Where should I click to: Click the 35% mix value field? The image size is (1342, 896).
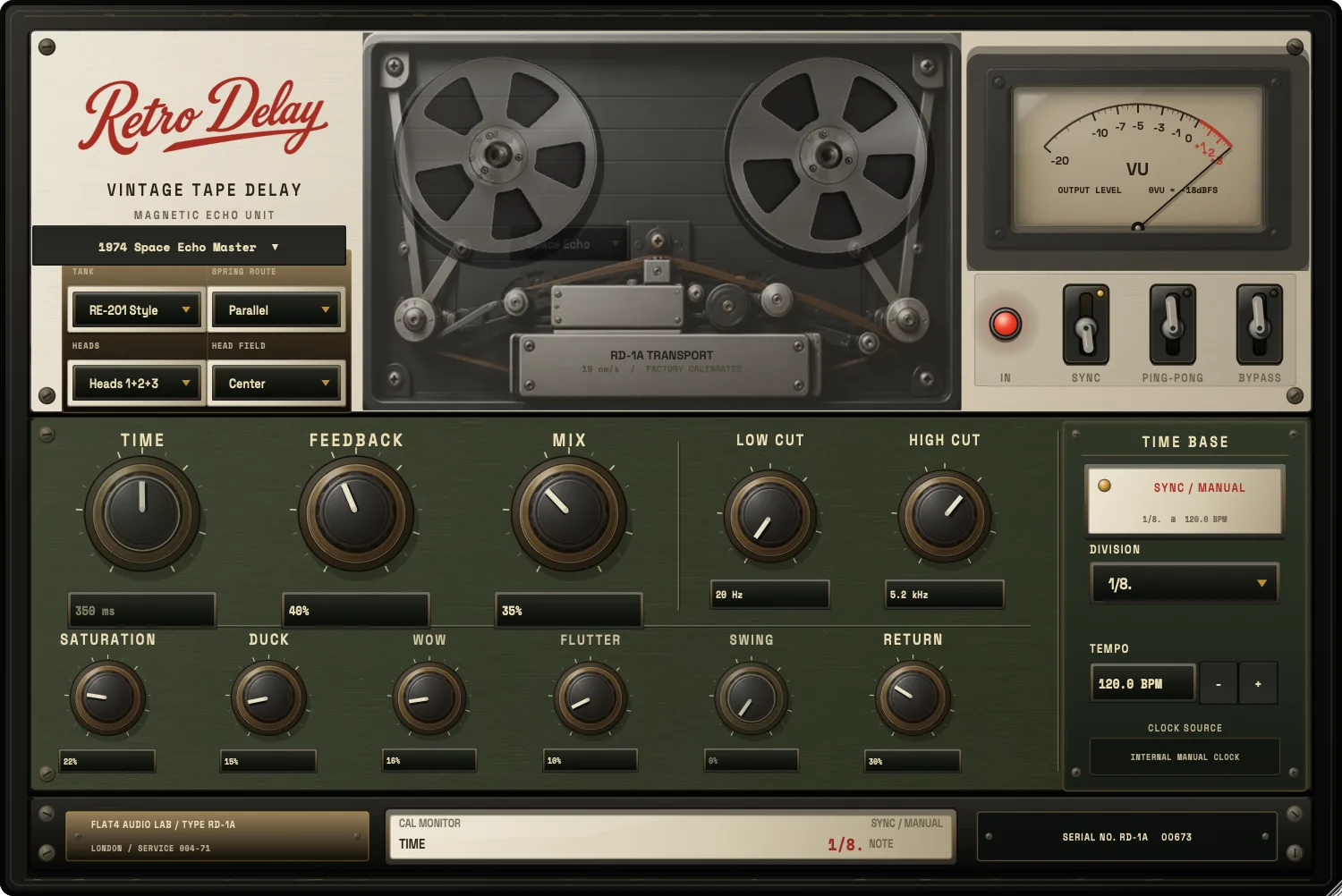568,611
